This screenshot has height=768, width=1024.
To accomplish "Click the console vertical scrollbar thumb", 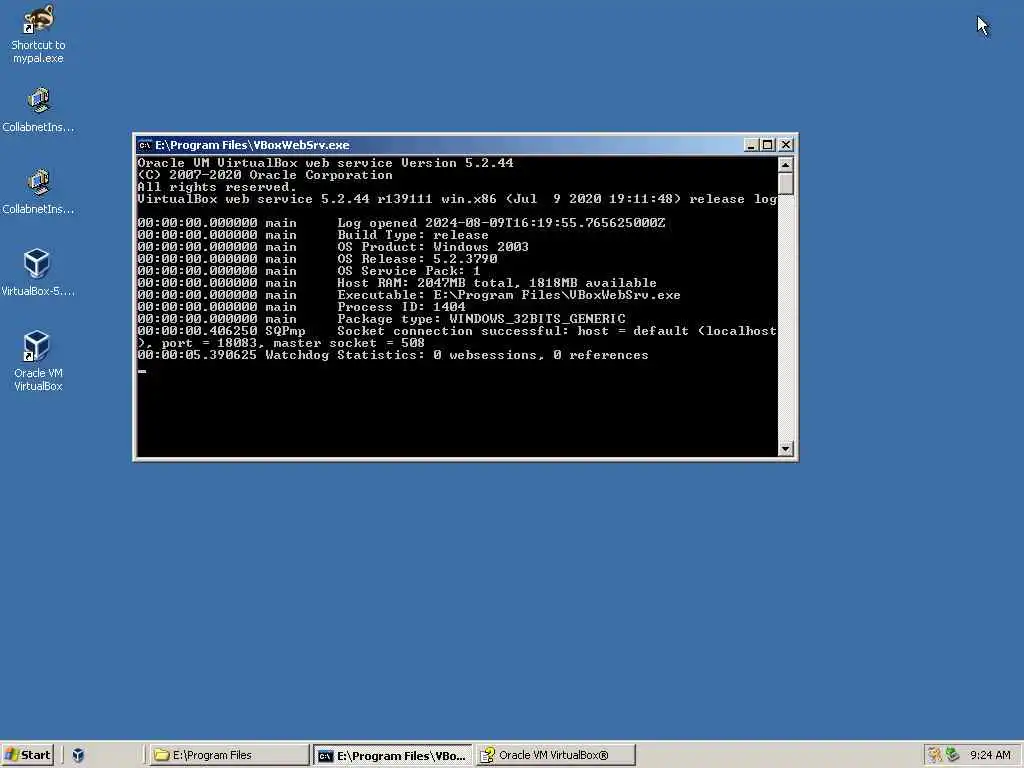I will coord(786,184).
